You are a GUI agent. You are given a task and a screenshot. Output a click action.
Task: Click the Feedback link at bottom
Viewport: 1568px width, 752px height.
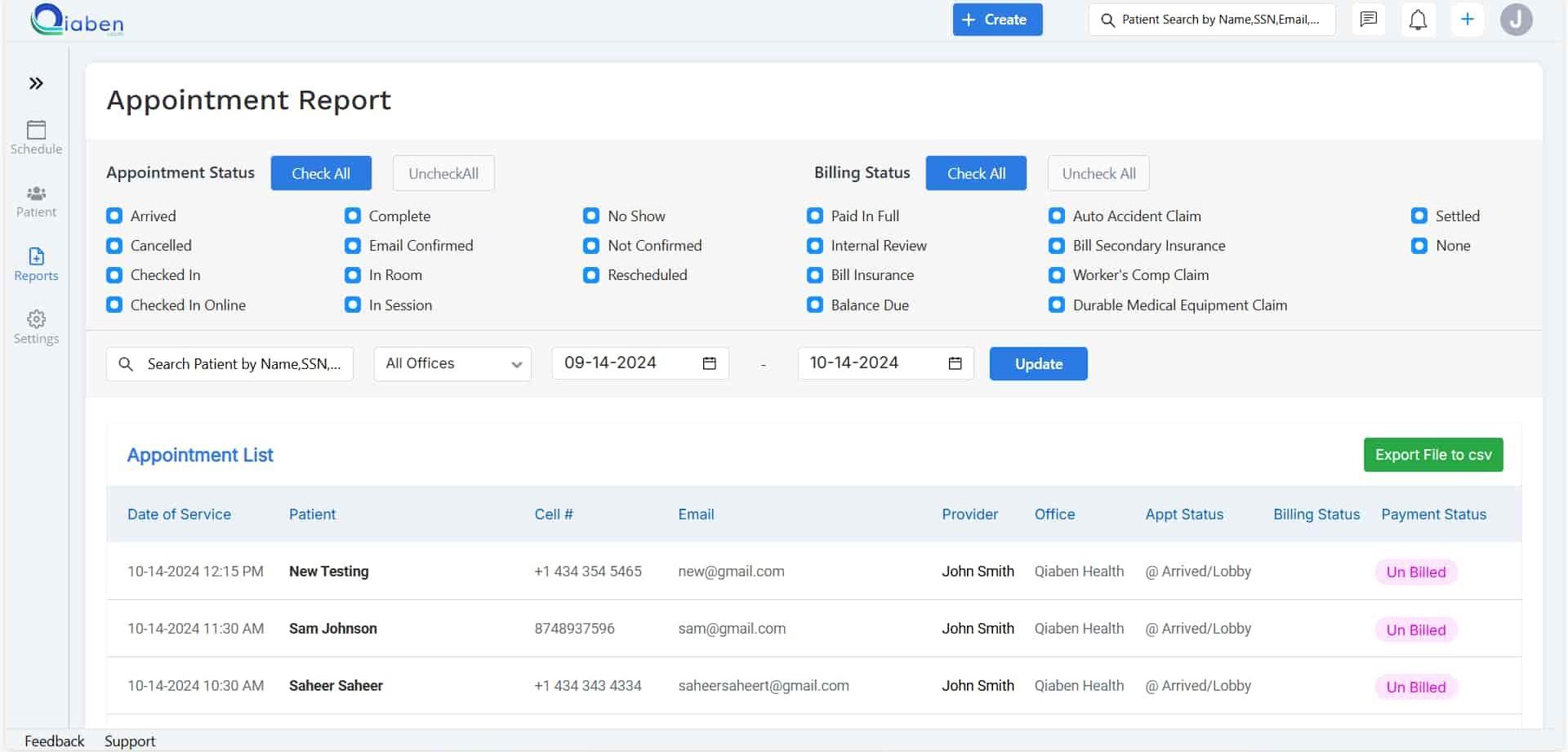click(54, 741)
